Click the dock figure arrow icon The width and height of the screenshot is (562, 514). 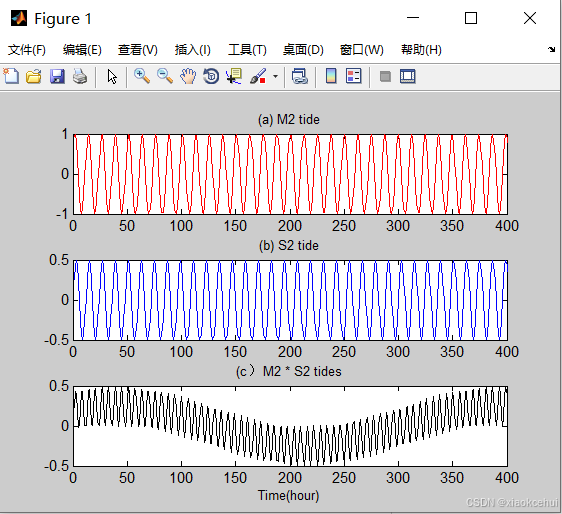pos(551,49)
